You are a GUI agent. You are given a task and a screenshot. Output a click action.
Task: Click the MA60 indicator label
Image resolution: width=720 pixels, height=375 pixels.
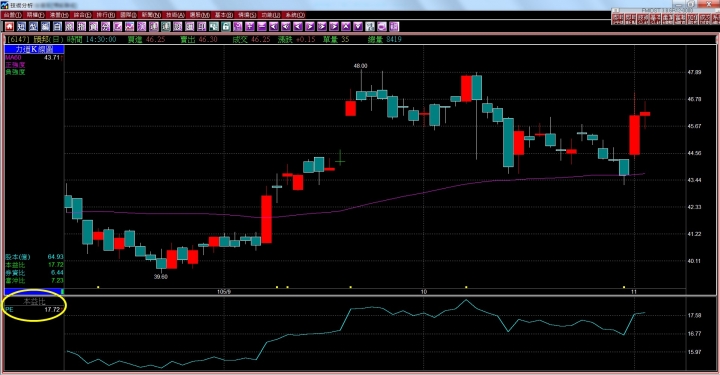click(x=13, y=57)
